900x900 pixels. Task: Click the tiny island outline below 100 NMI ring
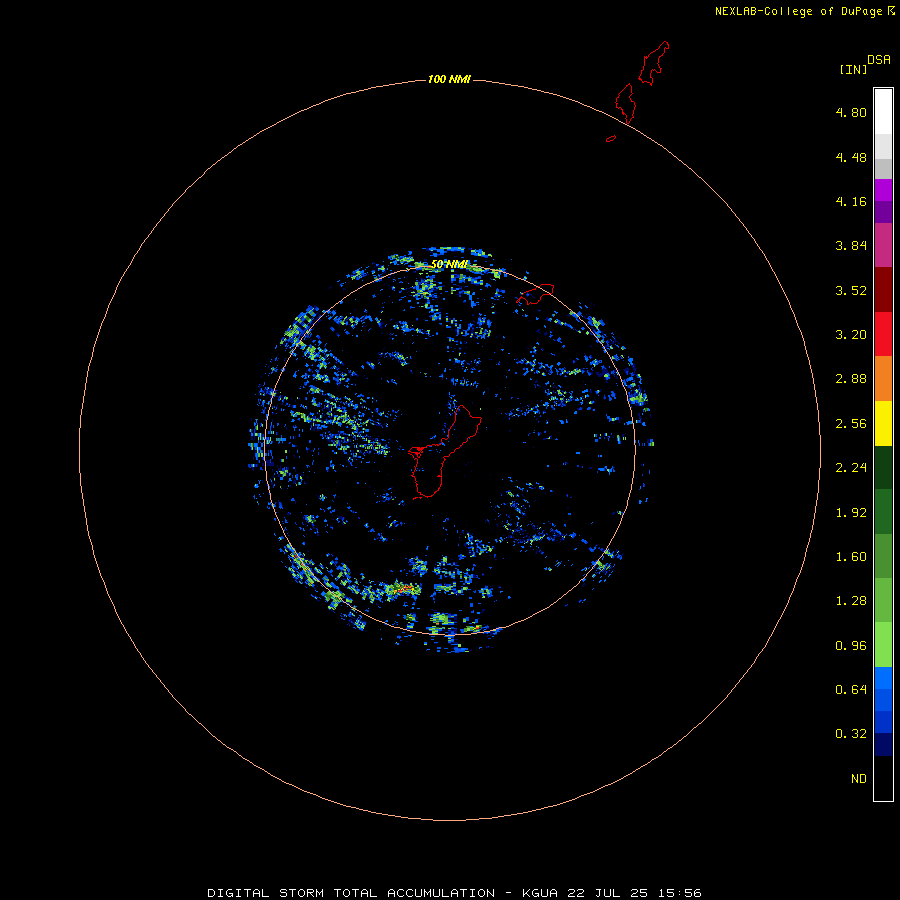pyautogui.click(x=611, y=138)
